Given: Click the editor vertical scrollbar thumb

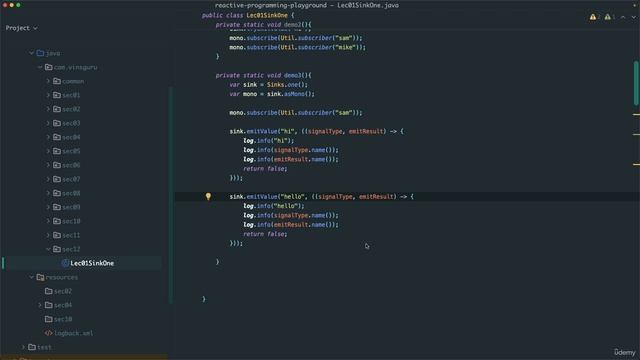Looking at the screenshot, I should click(636, 83).
